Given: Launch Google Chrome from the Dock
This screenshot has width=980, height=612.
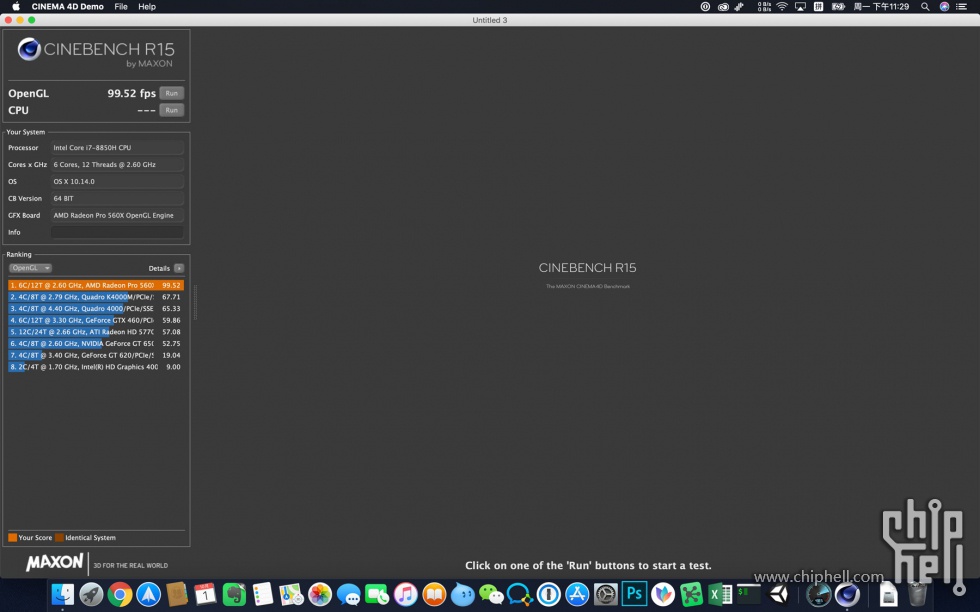Looking at the screenshot, I should pos(120,594).
